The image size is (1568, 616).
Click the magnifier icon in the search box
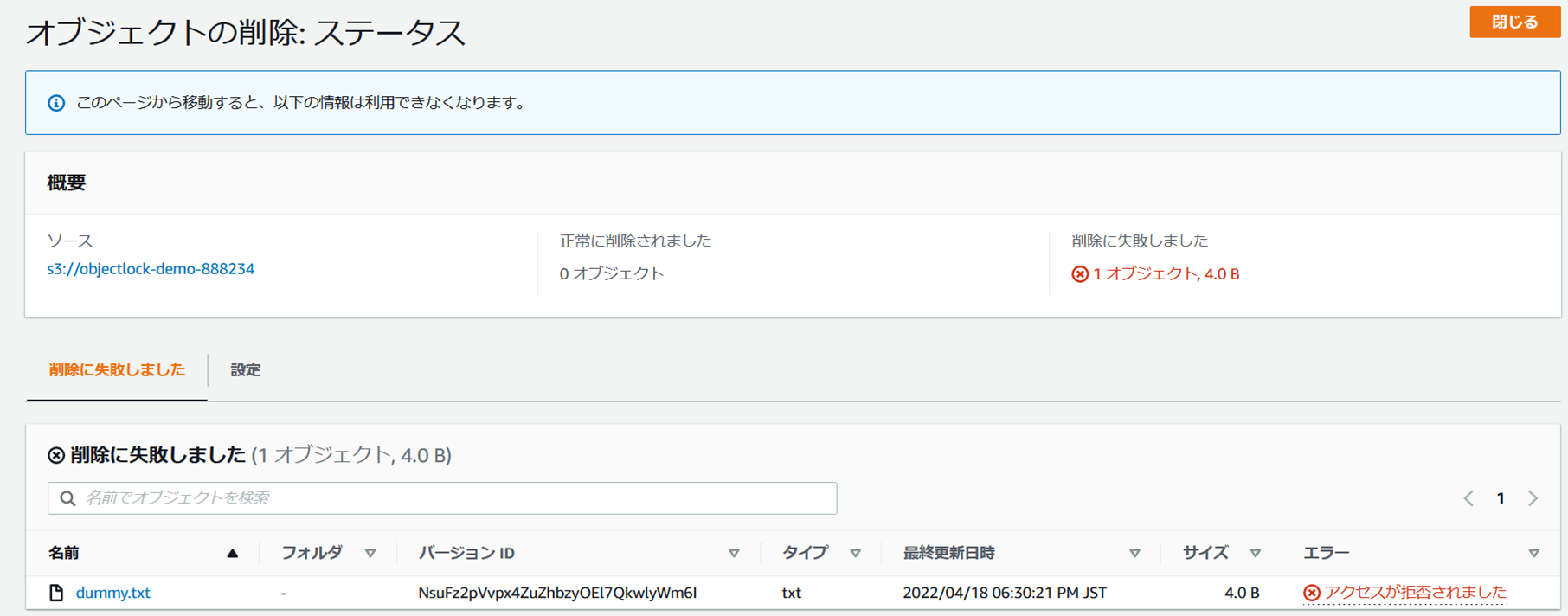(x=67, y=498)
